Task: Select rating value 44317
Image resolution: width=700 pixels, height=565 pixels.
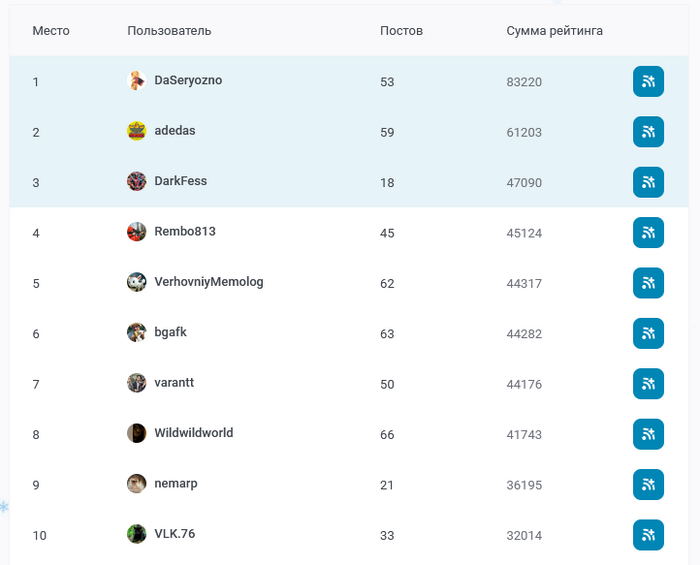Action: click(x=524, y=284)
